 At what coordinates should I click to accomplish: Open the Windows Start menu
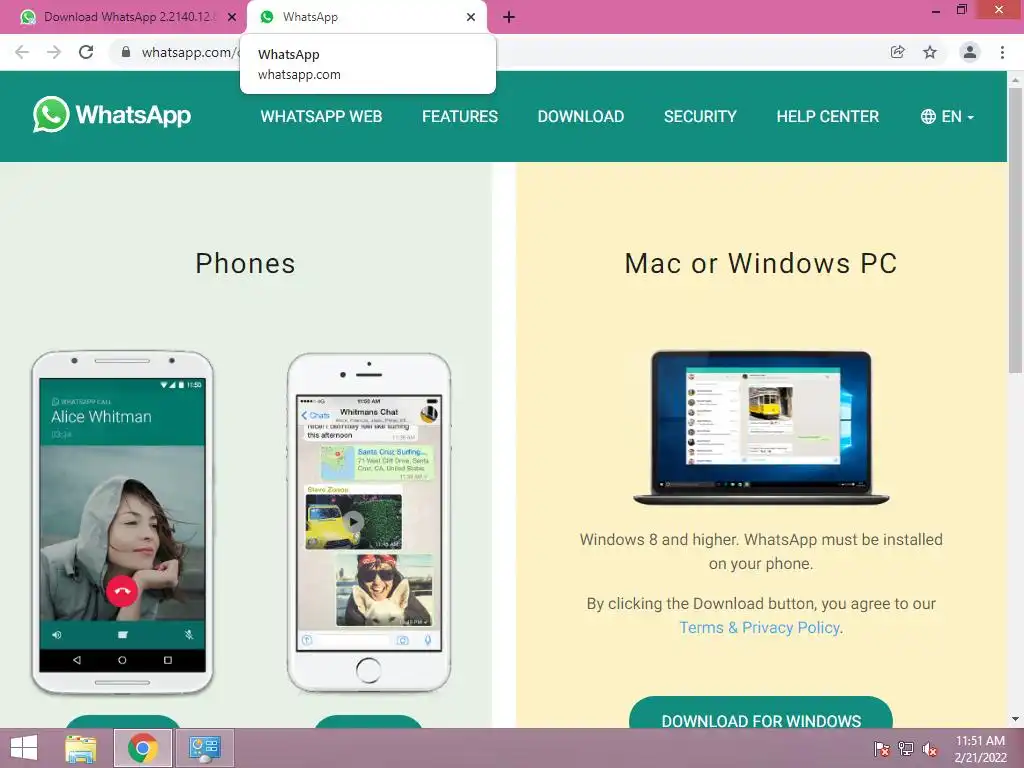coord(24,748)
